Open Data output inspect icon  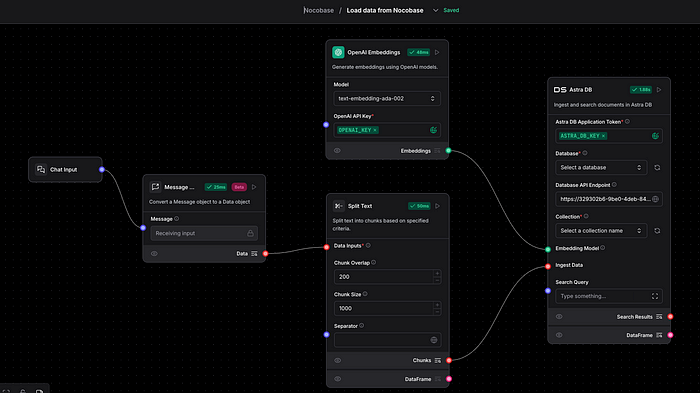[254, 254]
